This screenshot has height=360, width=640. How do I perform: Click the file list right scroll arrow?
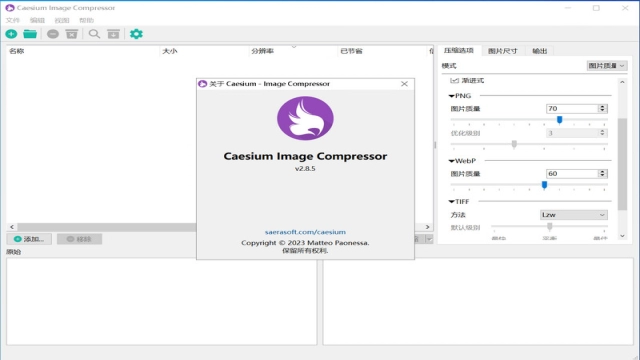coord(427,227)
